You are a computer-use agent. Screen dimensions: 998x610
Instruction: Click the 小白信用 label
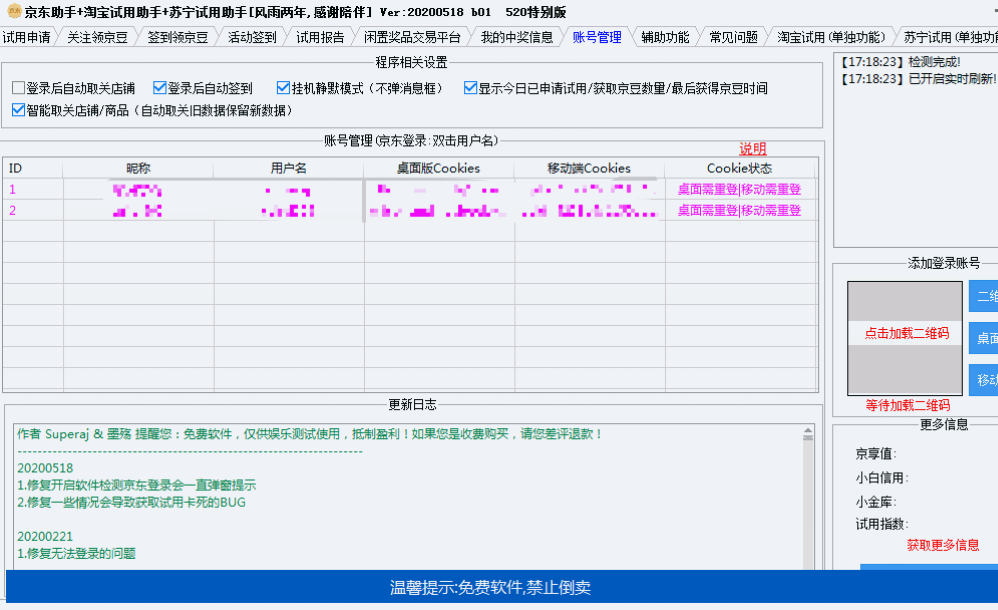click(x=882, y=478)
